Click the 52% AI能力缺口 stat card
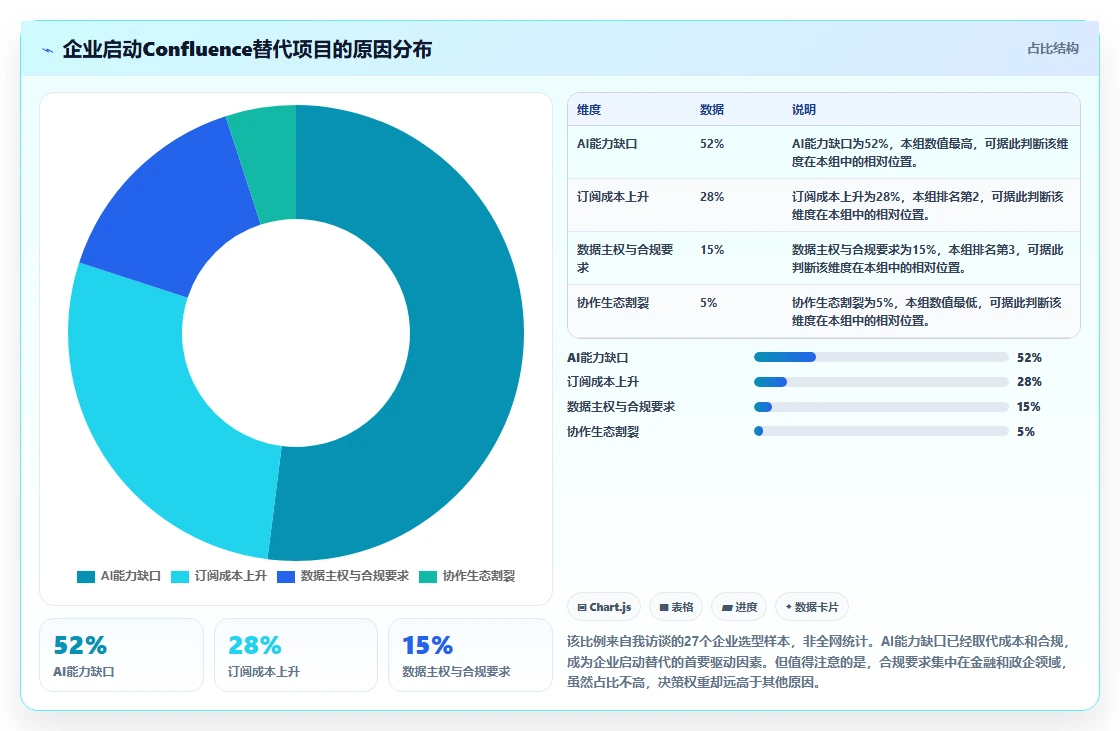Screen dimensions: 1120x731 [121, 655]
